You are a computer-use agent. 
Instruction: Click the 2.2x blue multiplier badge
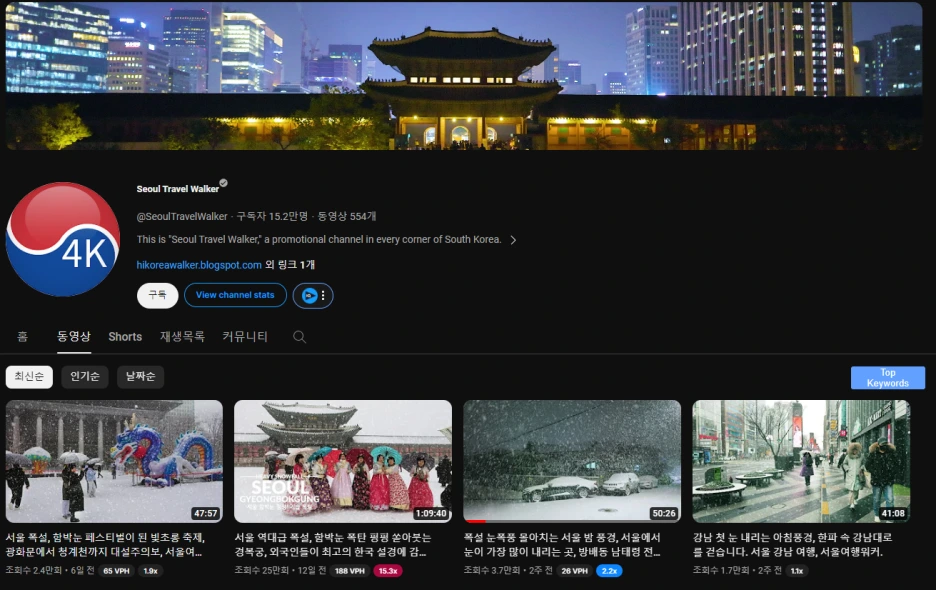pyautogui.click(x=609, y=571)
